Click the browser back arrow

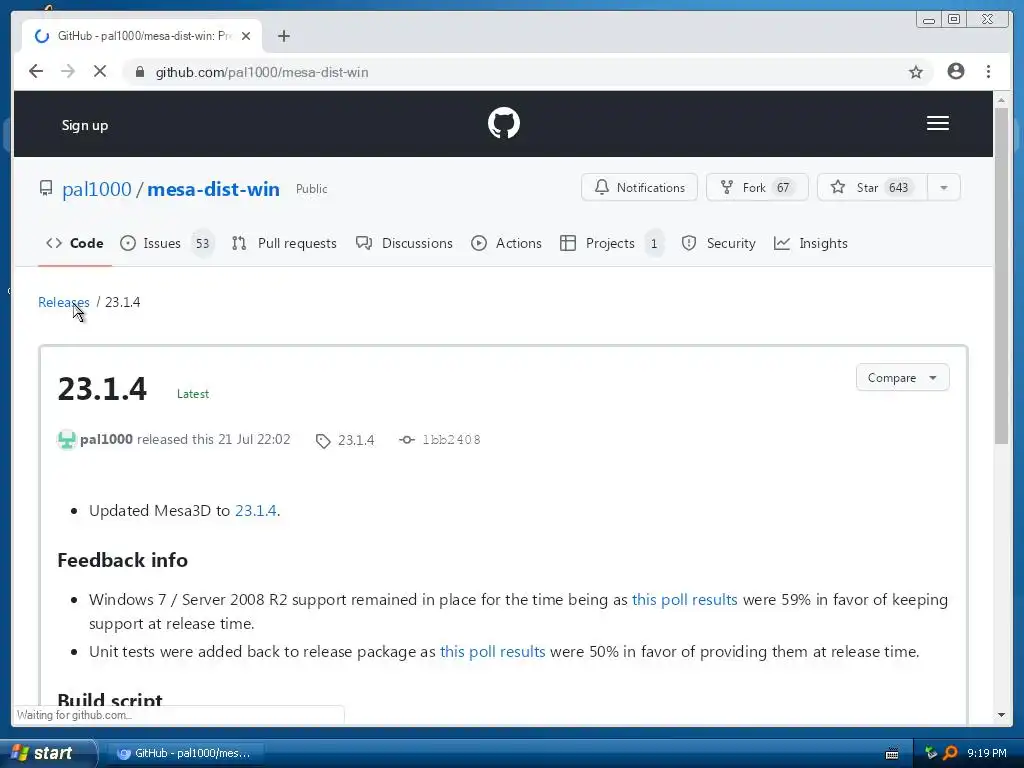[36, 71]
